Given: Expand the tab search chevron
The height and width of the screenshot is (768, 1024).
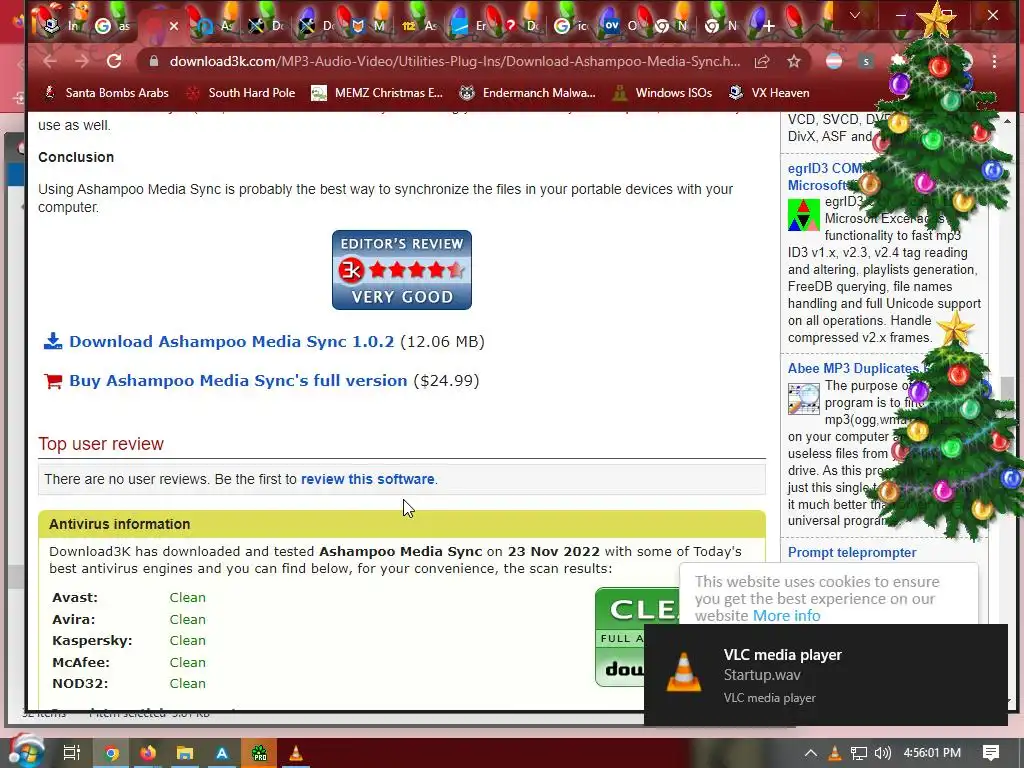Looking at the screenshot, I should tap(854, 15).
